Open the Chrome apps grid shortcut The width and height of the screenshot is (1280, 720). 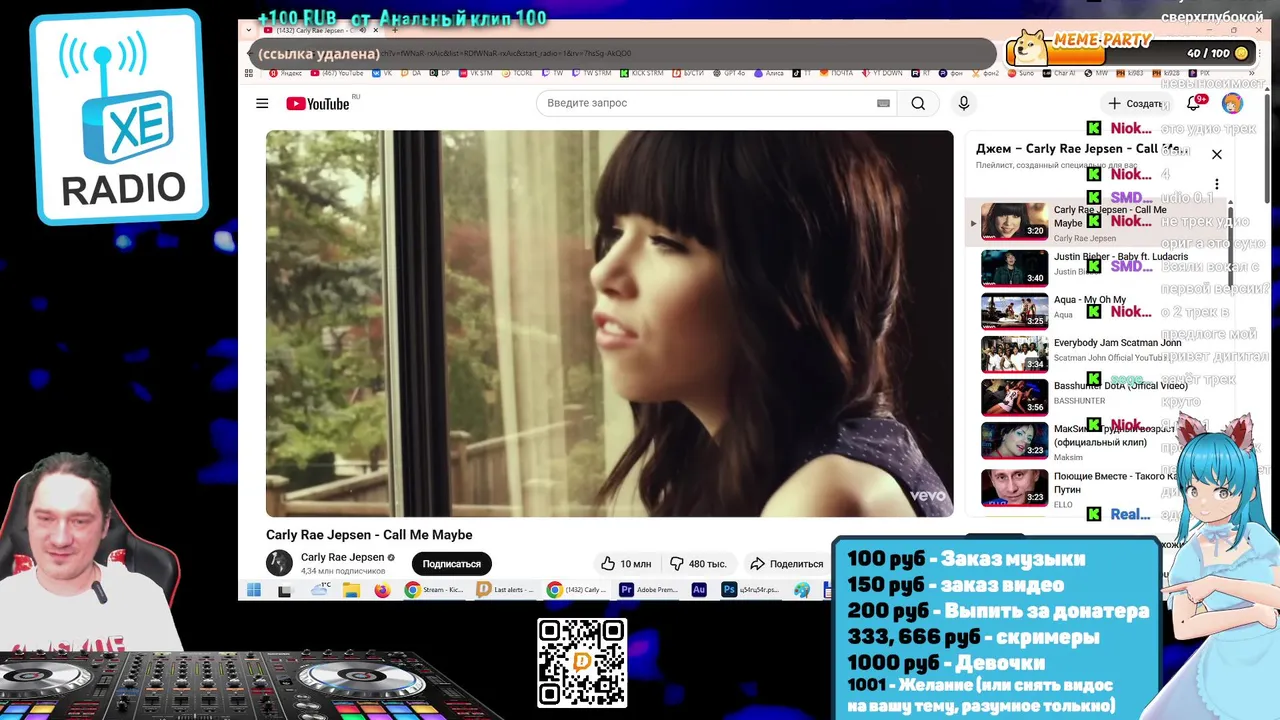point(249,73)
